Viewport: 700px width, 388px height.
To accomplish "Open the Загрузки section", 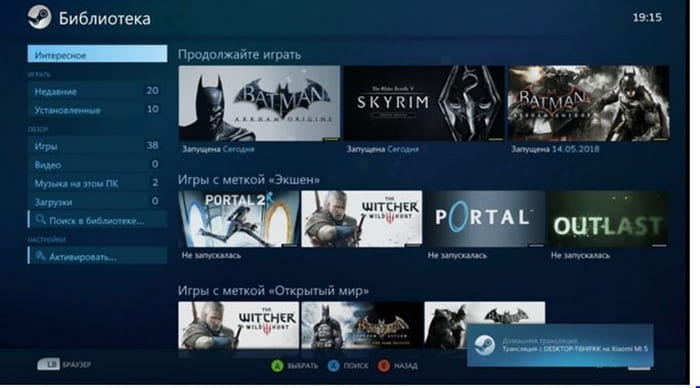I will click(x=97, y=201).
